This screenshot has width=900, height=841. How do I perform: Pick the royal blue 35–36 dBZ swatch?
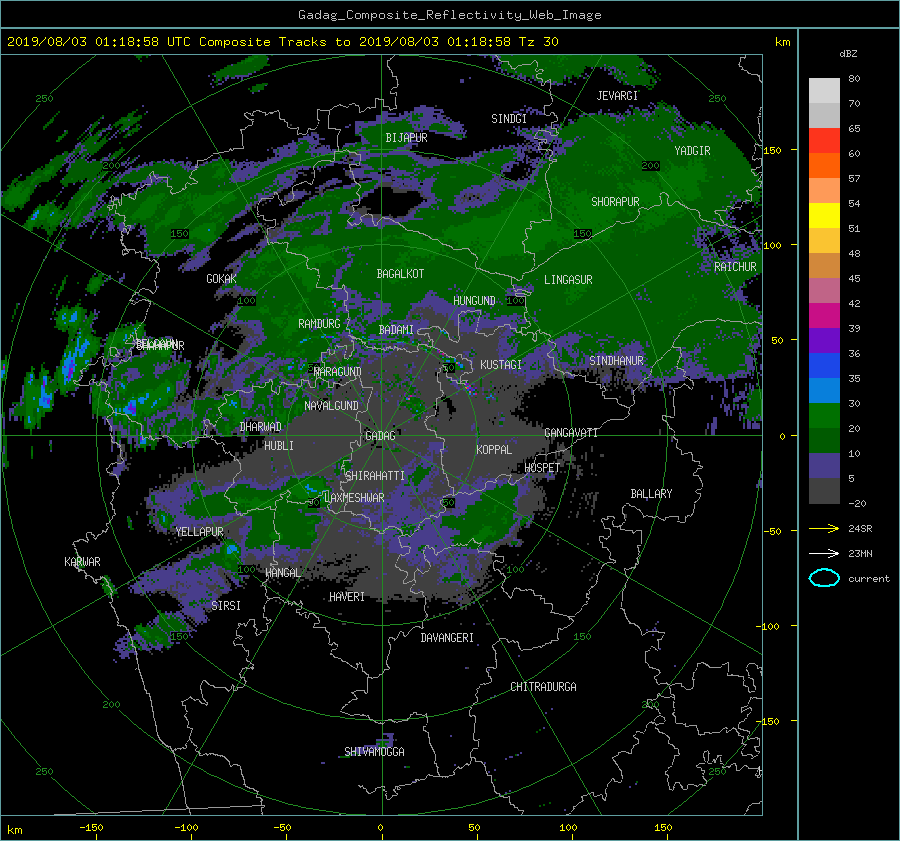click(x=824, y=365)
